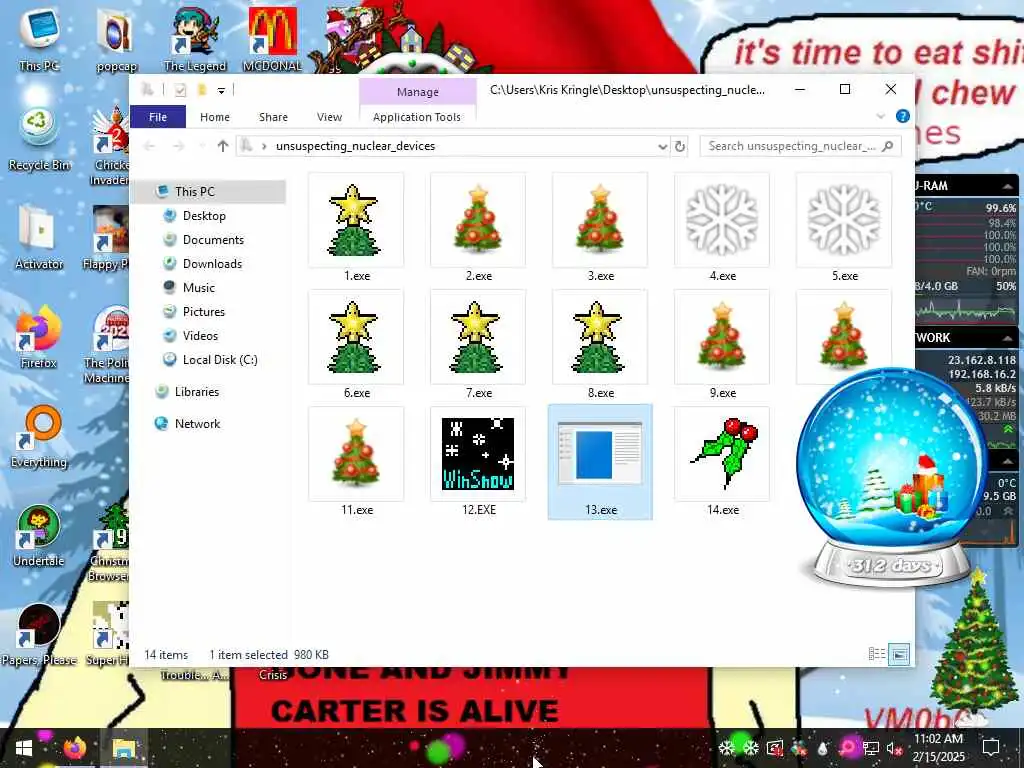Open the File menu

(158, 117)
